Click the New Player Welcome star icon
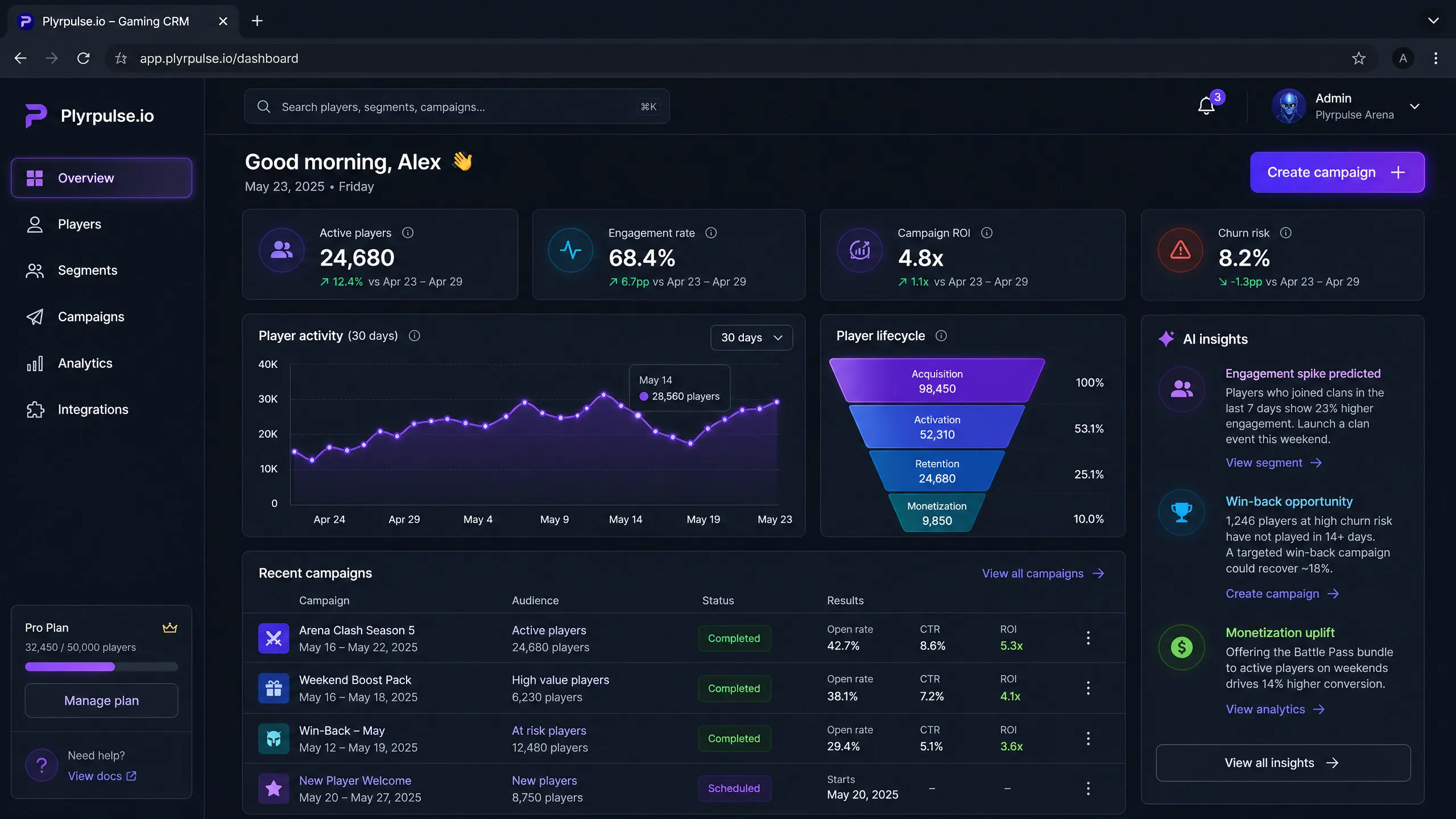 point(274,788)
